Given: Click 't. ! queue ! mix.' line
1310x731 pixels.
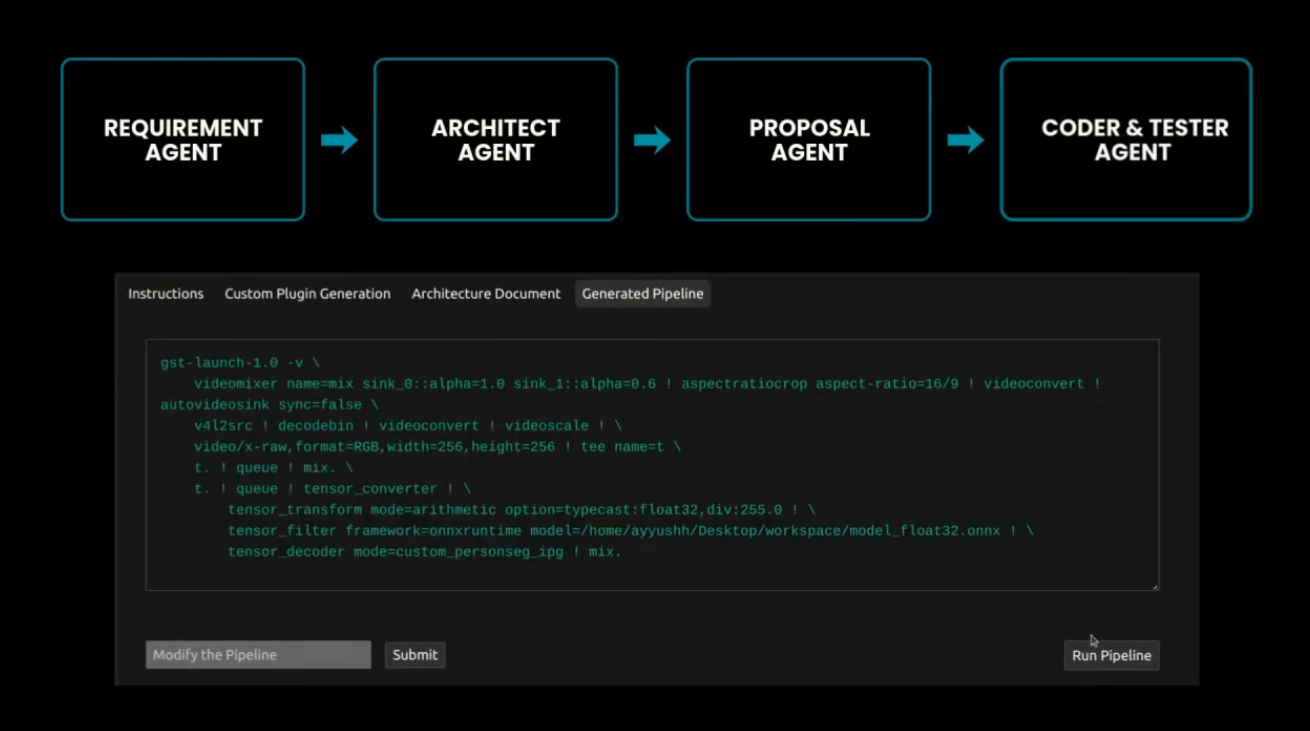Looking at the screenshot, I should 274,468.
